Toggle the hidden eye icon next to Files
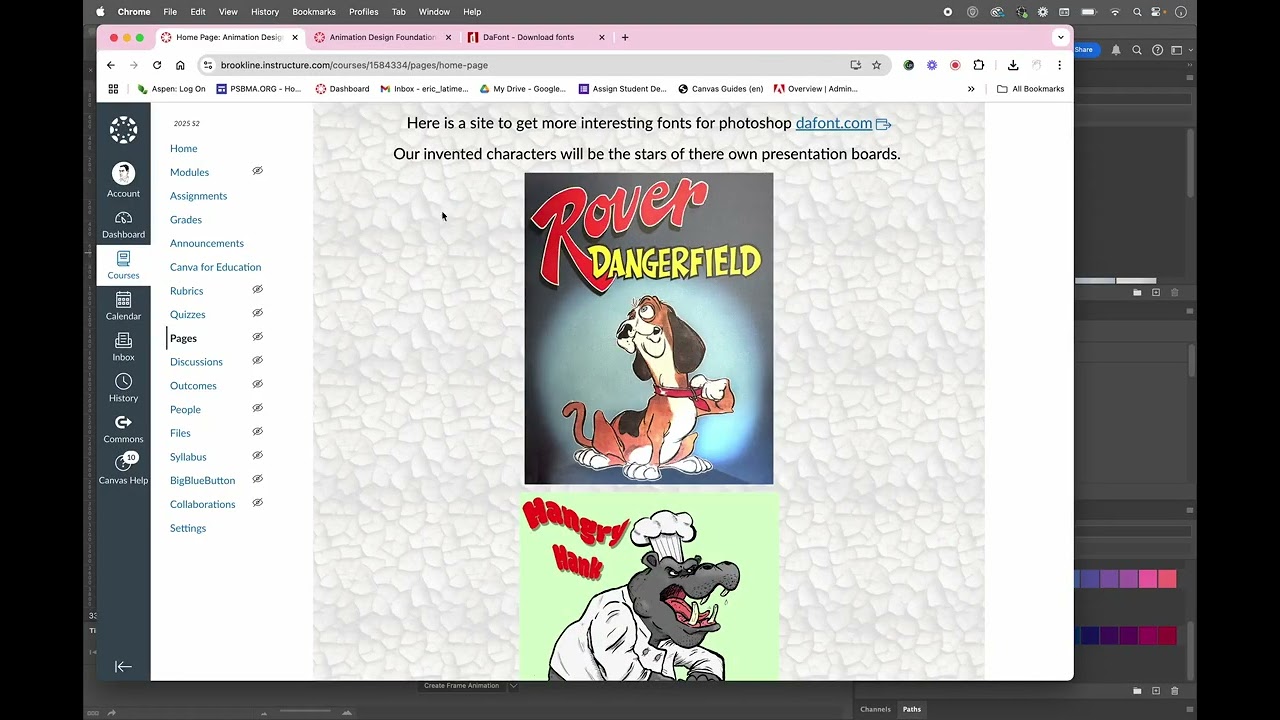 (x=257, y=432)
